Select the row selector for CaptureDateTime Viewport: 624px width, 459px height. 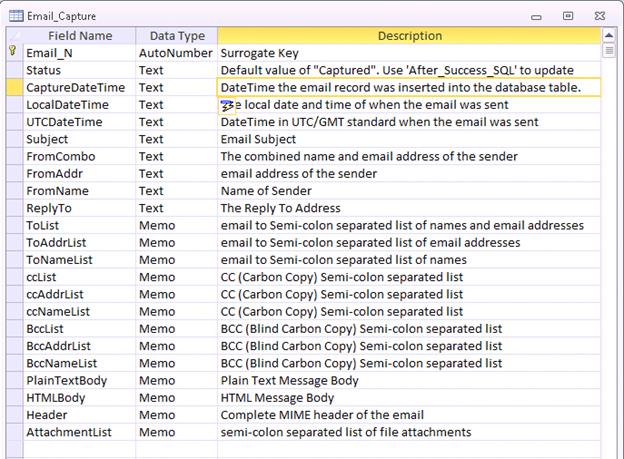point(11,88)
